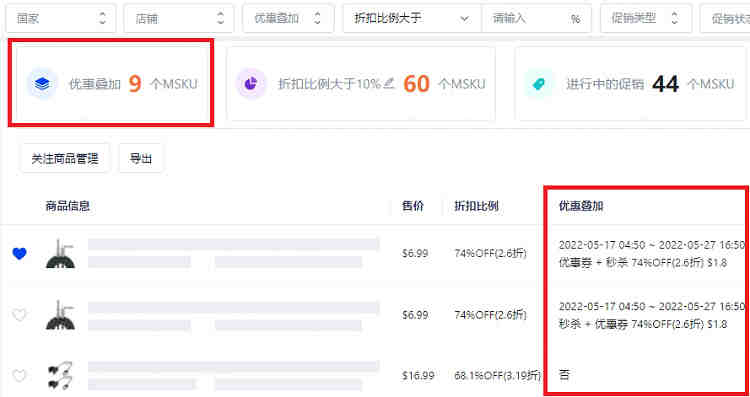Click the purple pie chart icon

(x=251, y=84)
